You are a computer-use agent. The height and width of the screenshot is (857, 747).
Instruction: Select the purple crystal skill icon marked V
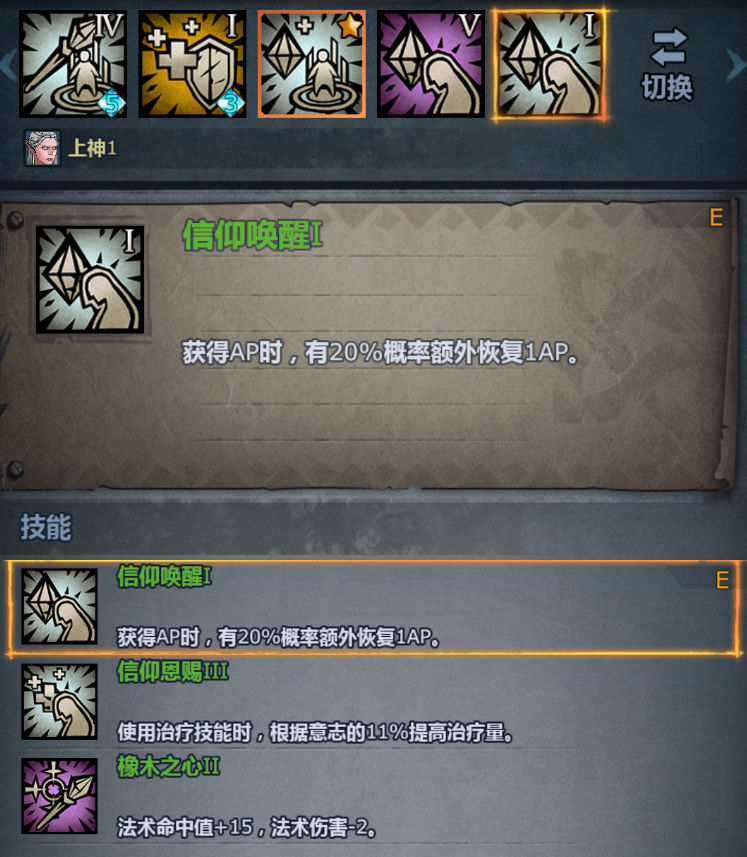click(x=431, y=64)
